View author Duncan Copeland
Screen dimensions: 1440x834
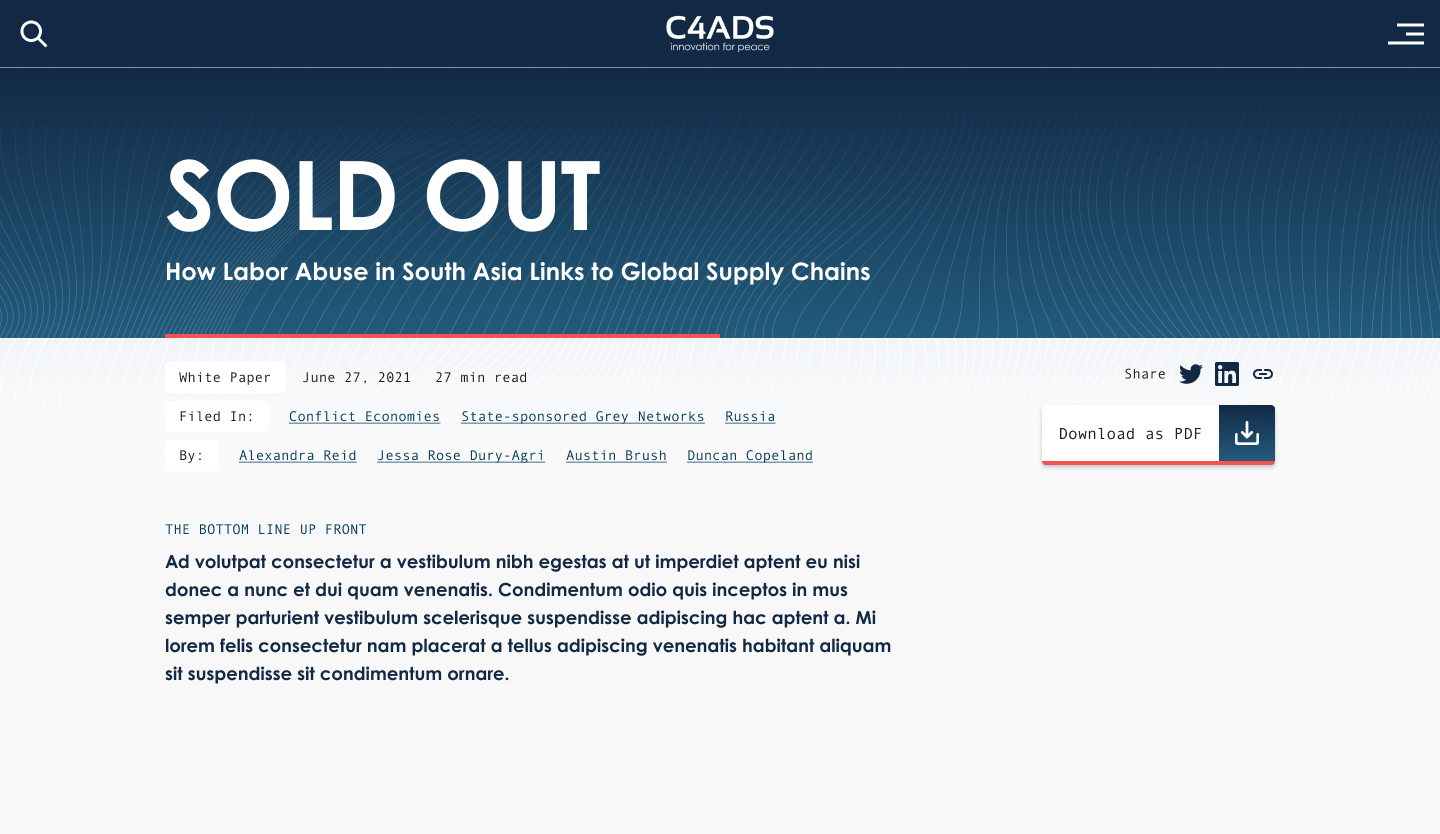[x=750, y=455]
